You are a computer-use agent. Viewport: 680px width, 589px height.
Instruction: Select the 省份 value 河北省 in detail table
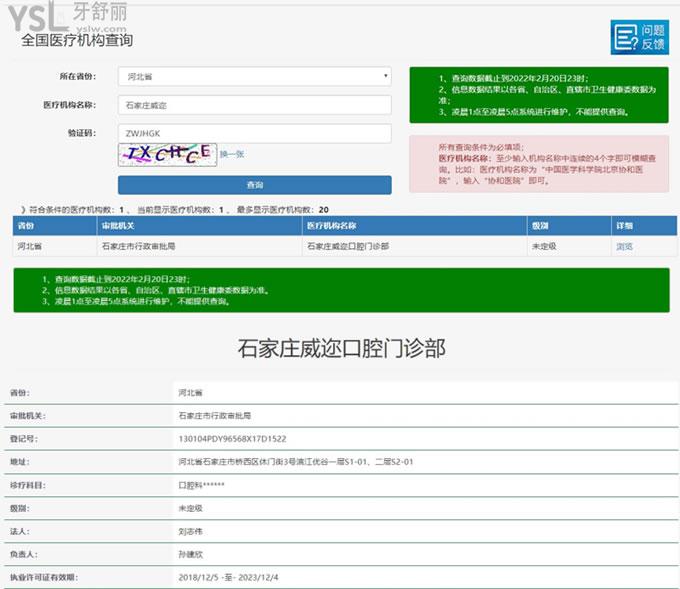click(x=190, y=393)
